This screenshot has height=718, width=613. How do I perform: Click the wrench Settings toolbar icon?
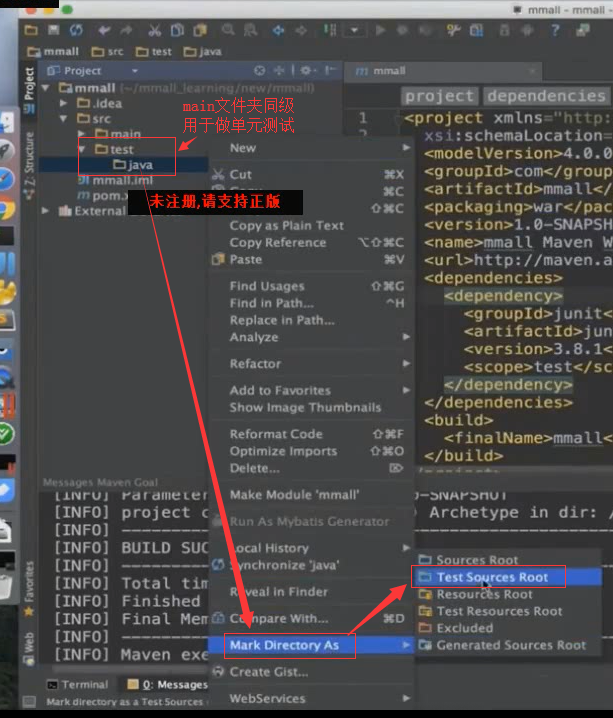point(453,31)
